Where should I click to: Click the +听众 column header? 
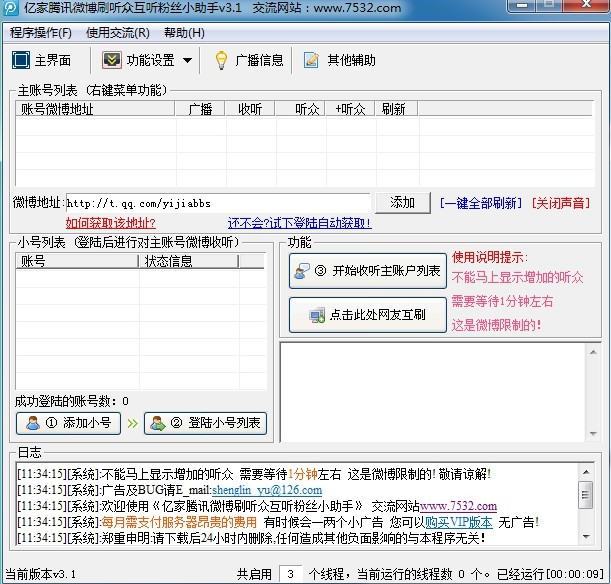click(x=350, y=109)
